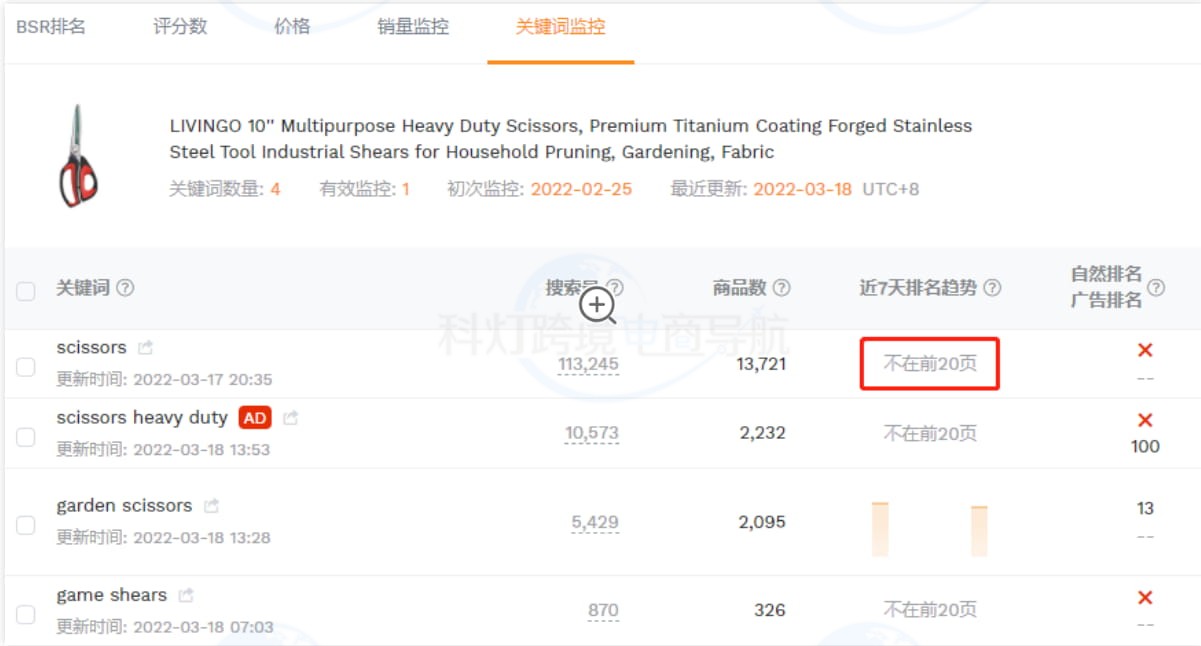Open external link icon beside garden scissors

click(211, 506)
